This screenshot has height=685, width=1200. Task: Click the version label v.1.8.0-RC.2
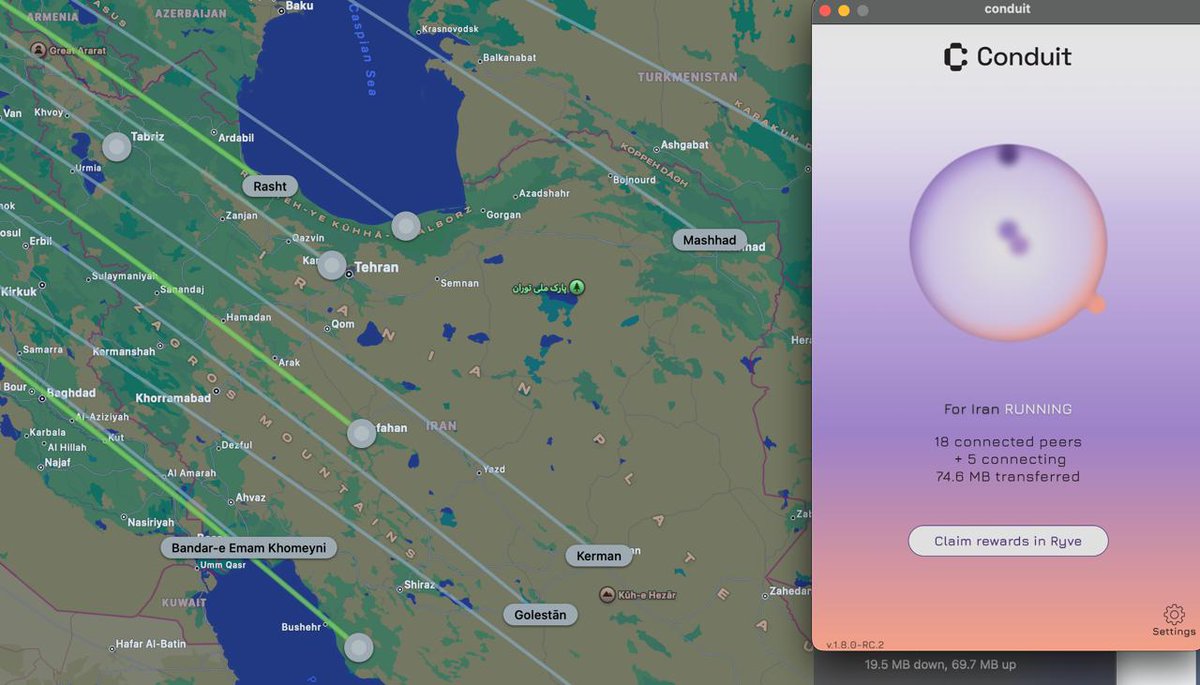[855, 645]
